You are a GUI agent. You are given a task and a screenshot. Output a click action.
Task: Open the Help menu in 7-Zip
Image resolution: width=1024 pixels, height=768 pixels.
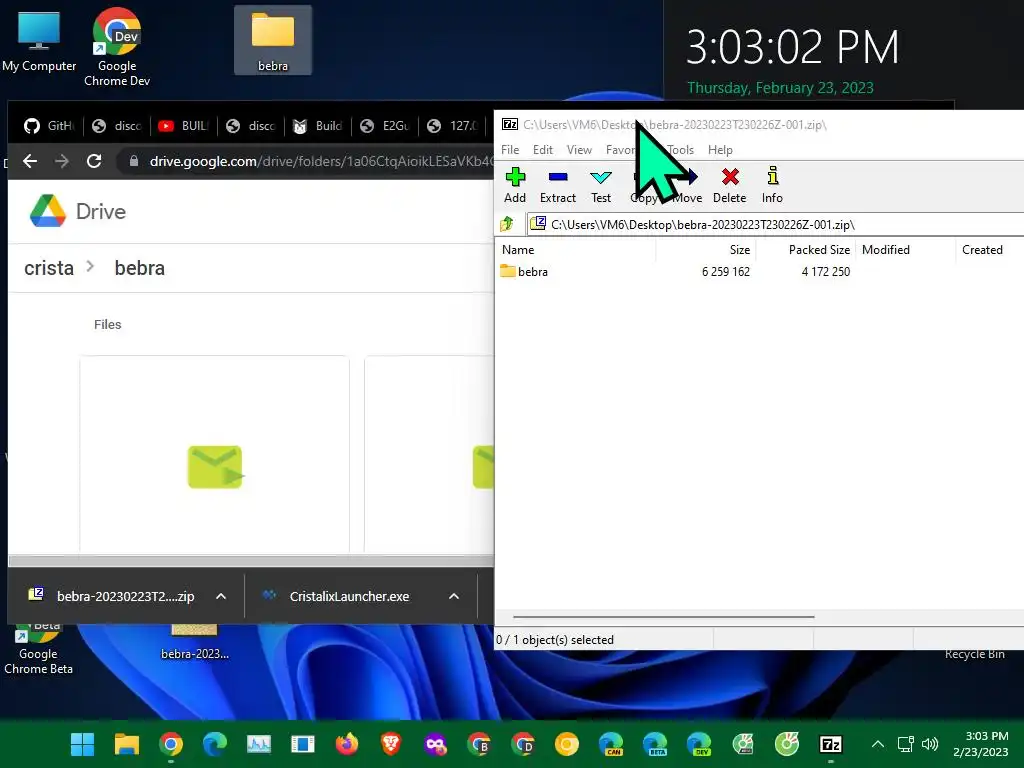[x=720, y=150]
